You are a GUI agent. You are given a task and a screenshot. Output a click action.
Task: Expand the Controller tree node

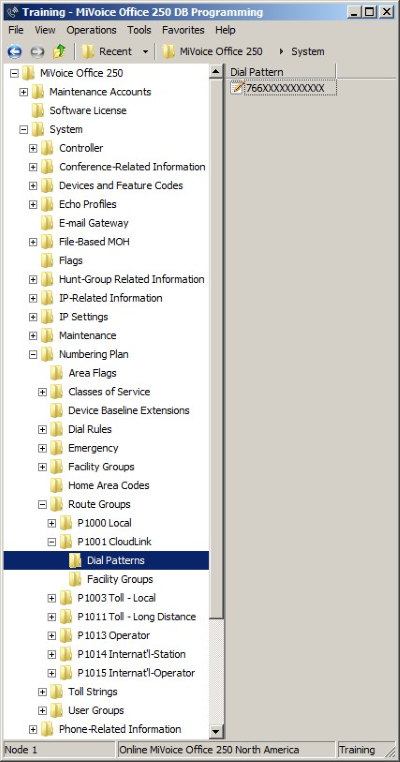[33, 148]
